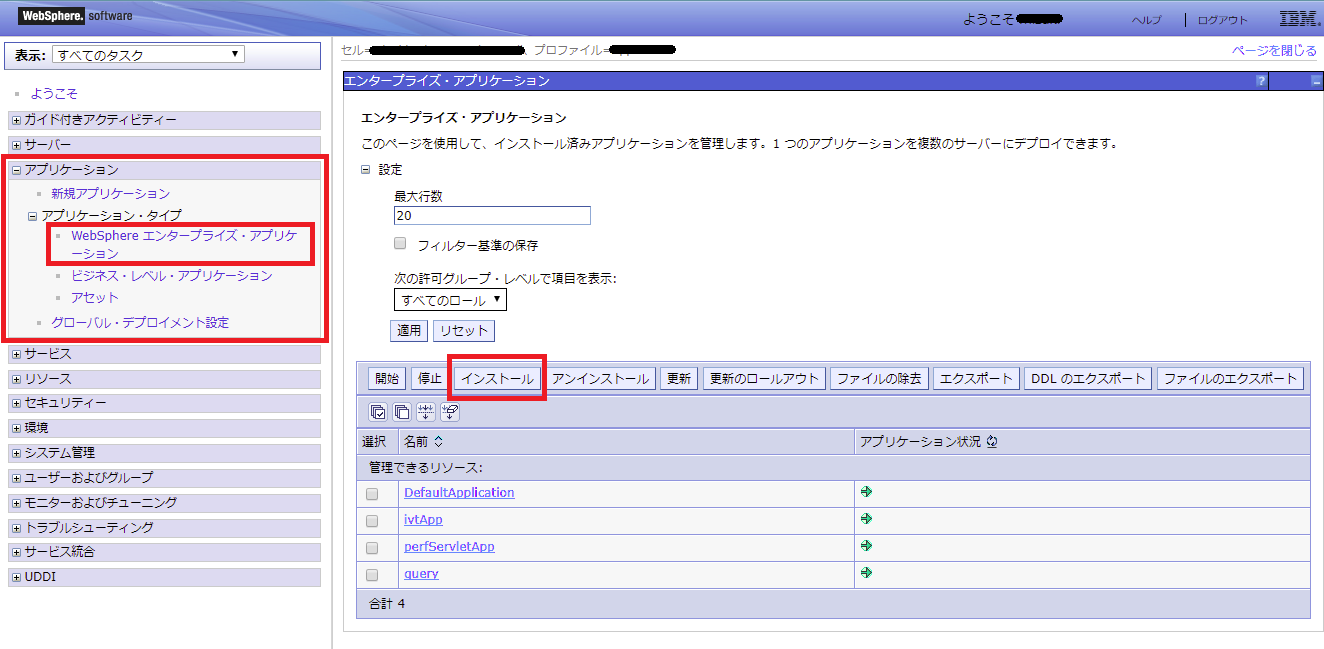The width and height of the screenshot is (1324, 649).
Task: Show the filter view icon
Action: [426, 411]
